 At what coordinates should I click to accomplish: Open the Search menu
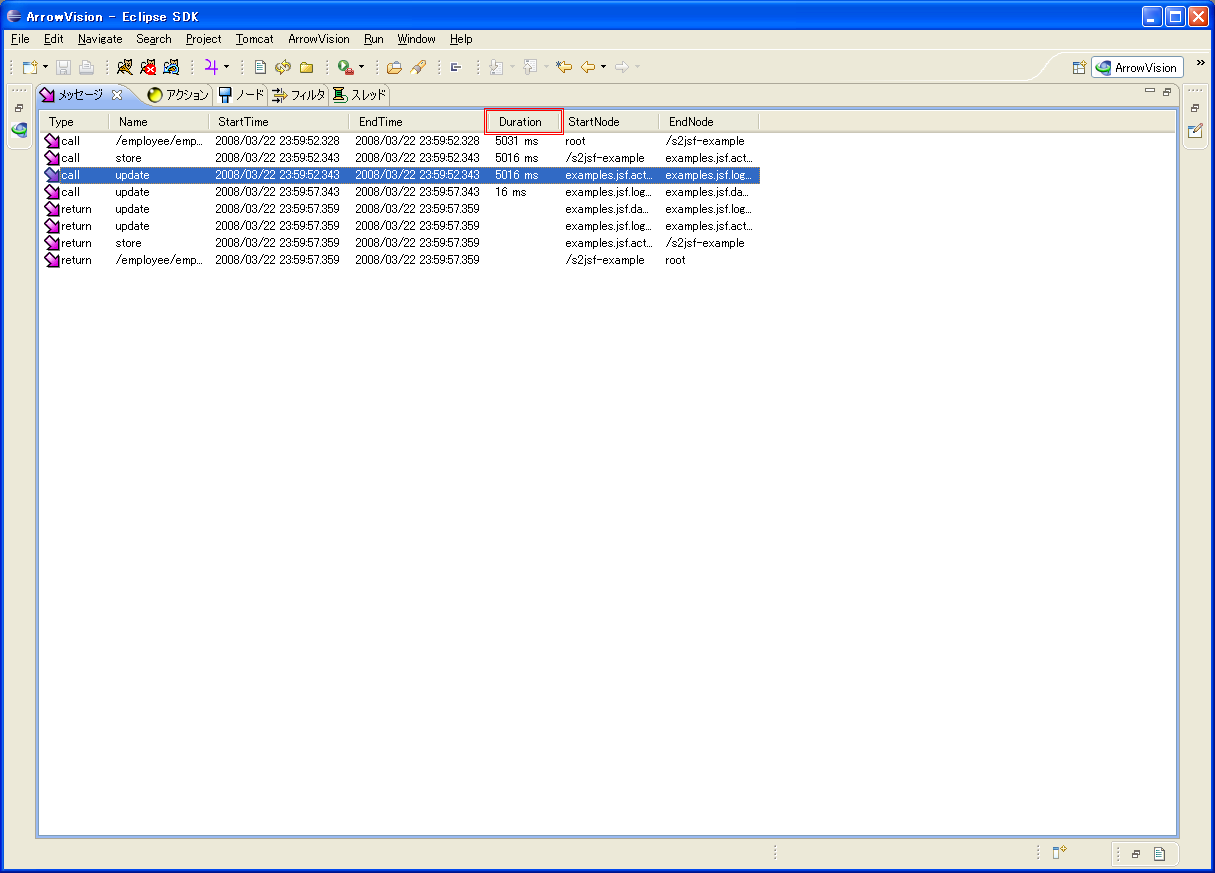[x=154, y=39]
